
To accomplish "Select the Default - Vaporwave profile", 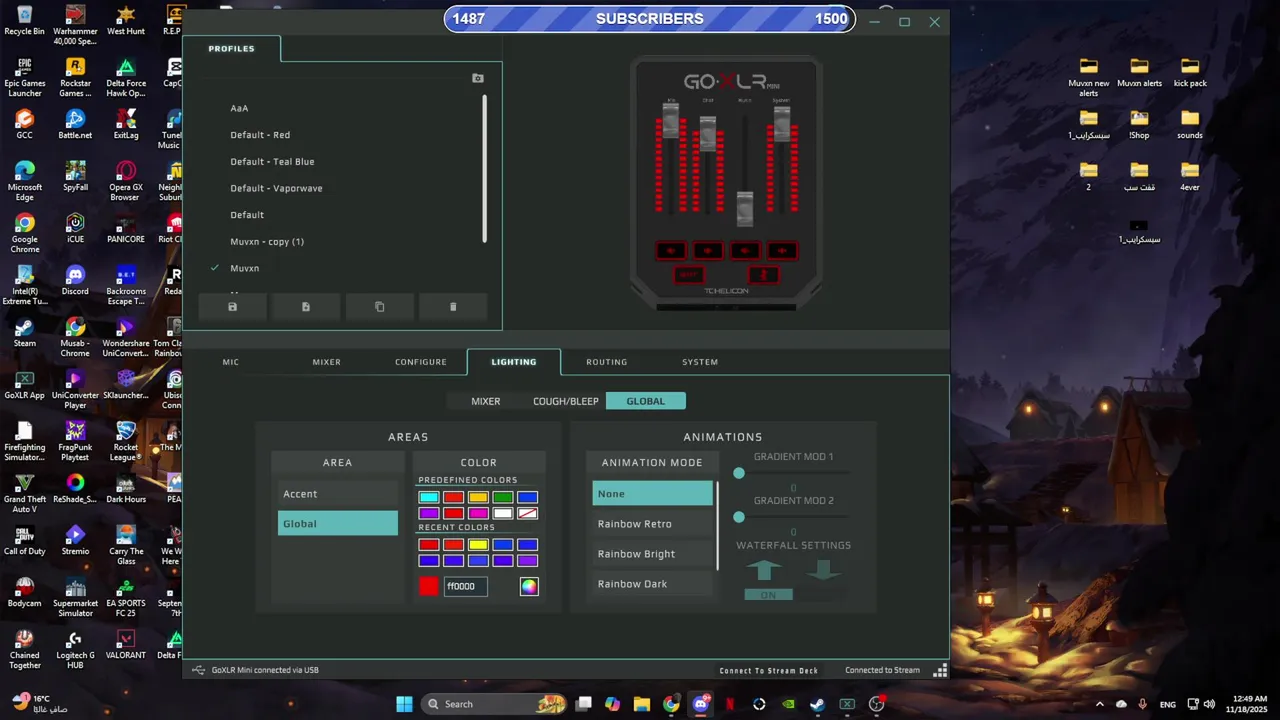I will [276, 188].
